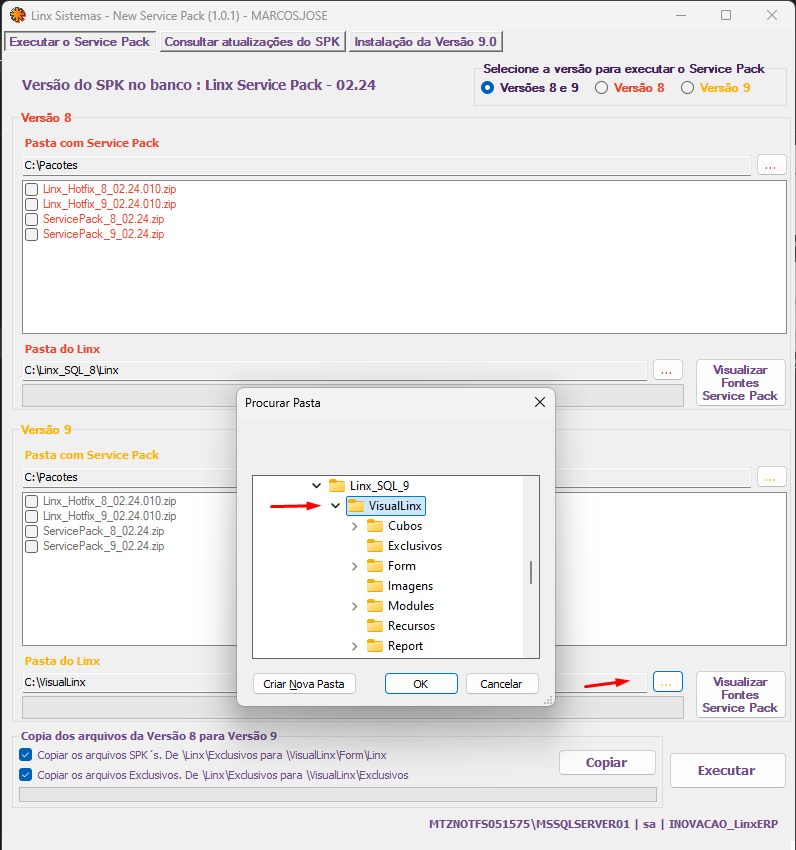Expand the Cubos folder
Screen dimensions: 796x850
tap(355, 526)
